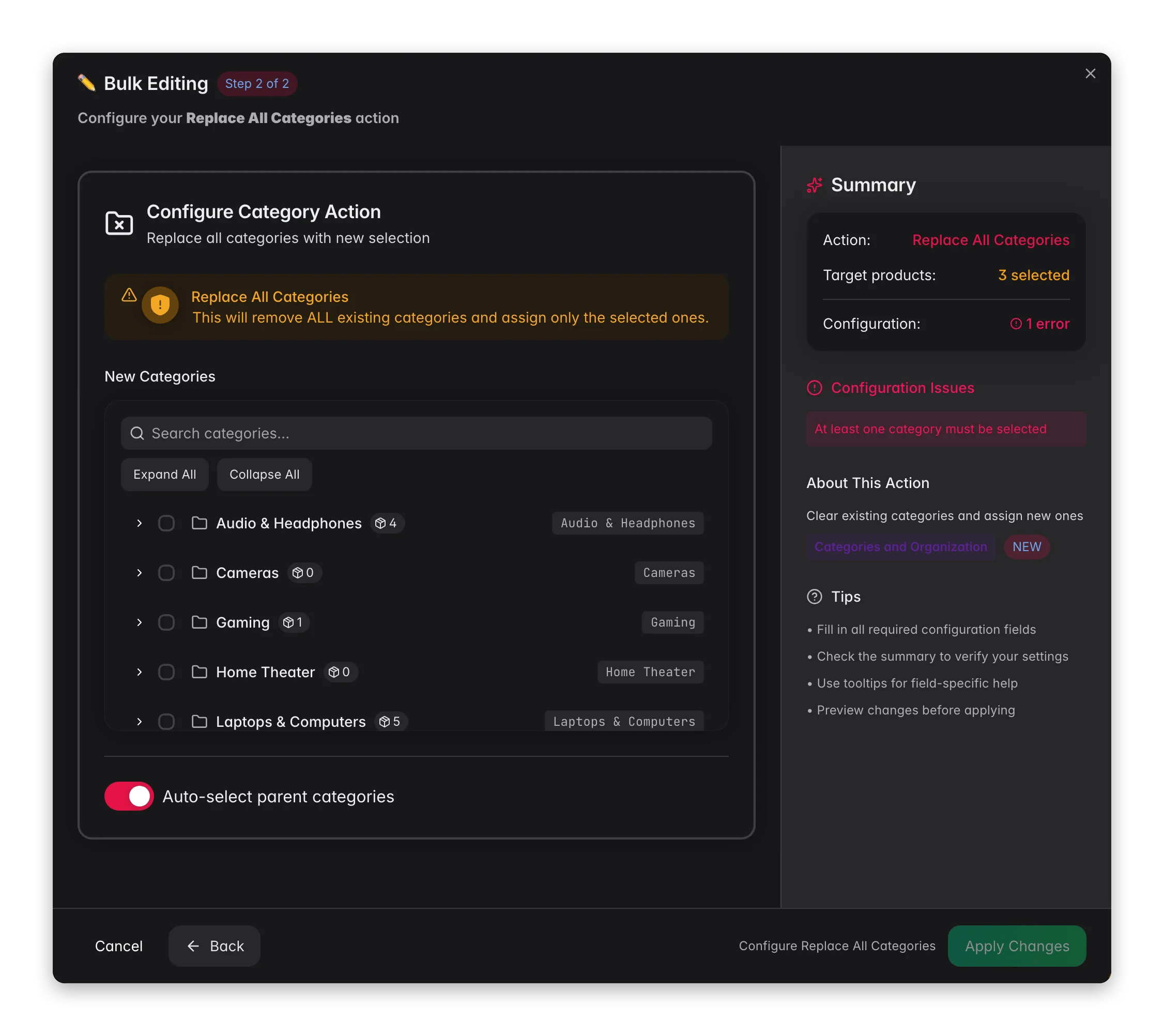Click the left arrow icon in Back button

(x=194, y=946)
